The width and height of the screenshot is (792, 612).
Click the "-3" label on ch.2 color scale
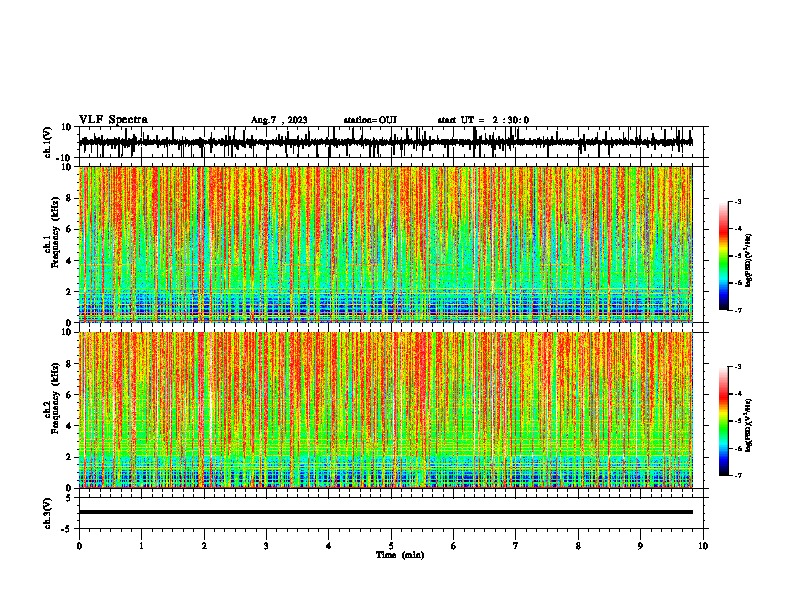tap(737, 367)
